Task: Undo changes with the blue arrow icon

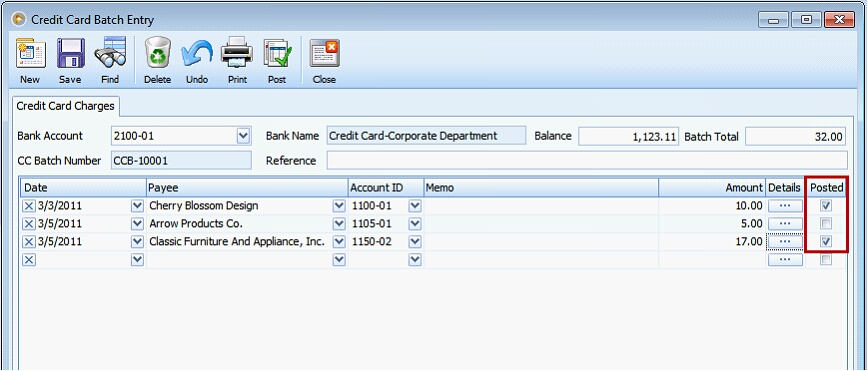Action: (x=197, y=53)
